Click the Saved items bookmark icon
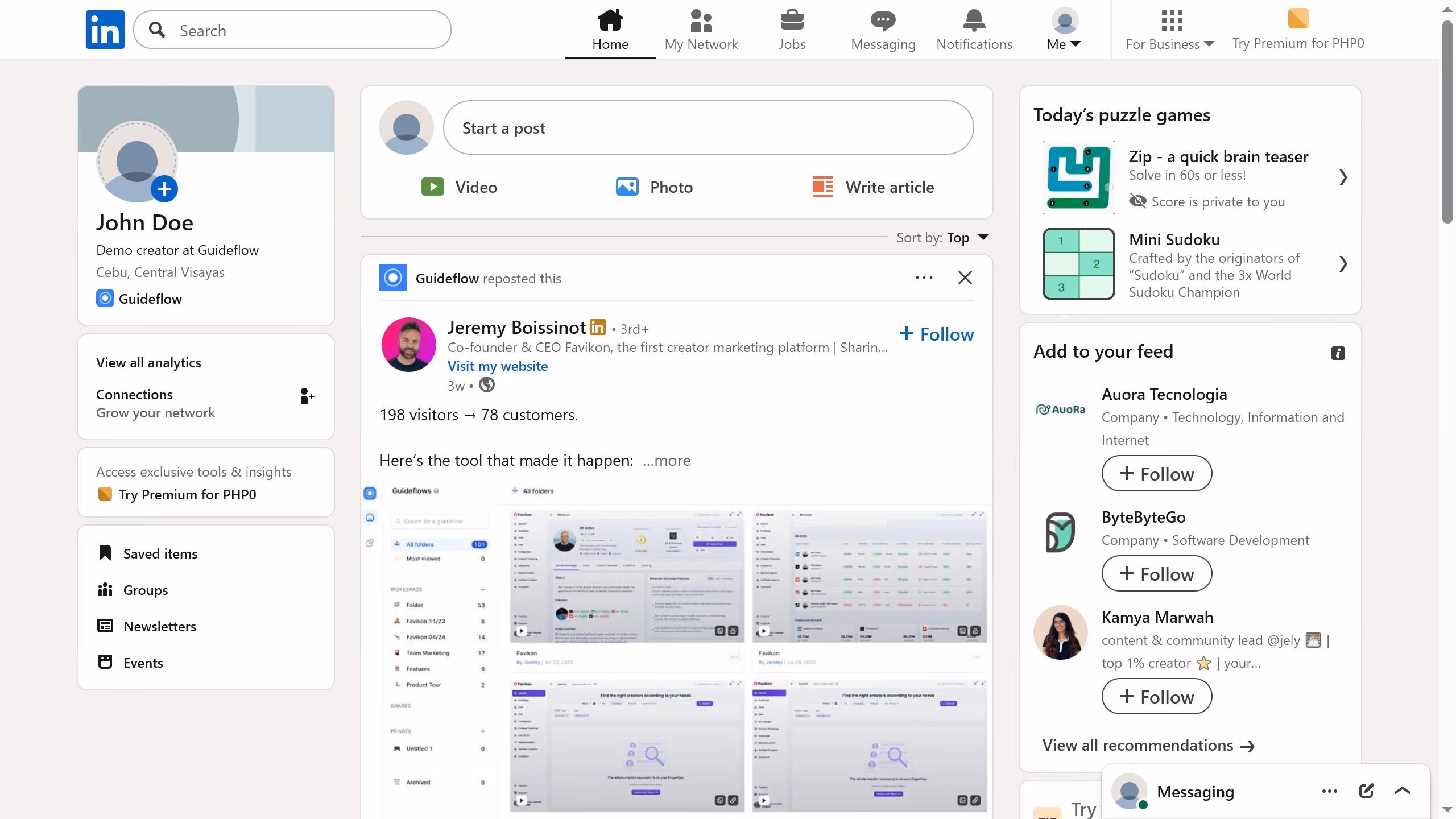 105,553
